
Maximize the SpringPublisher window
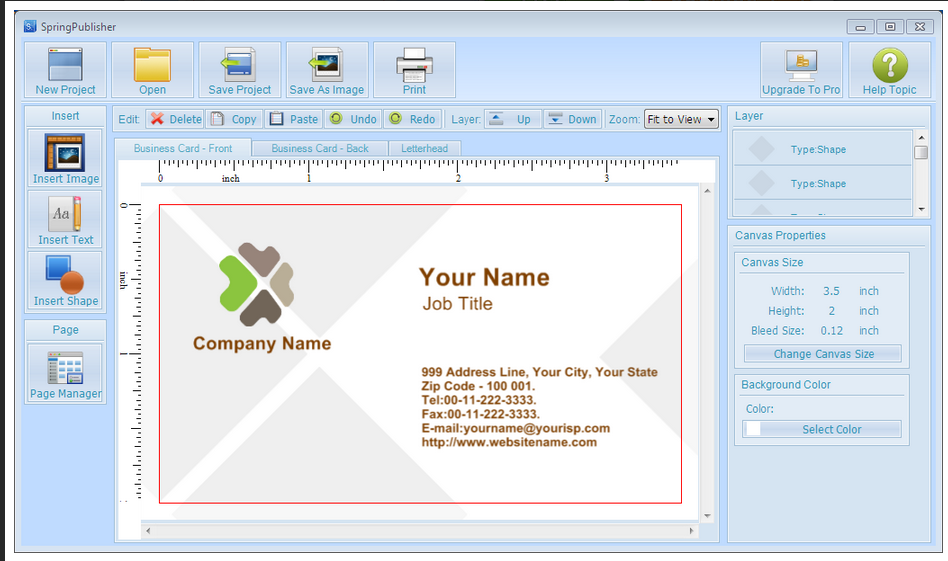[890, 27]
